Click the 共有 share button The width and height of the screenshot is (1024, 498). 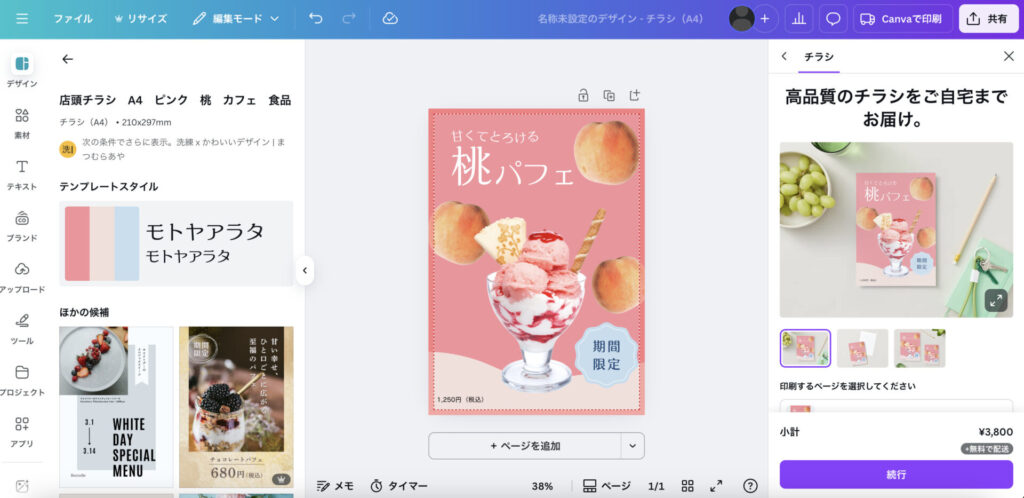989,18
